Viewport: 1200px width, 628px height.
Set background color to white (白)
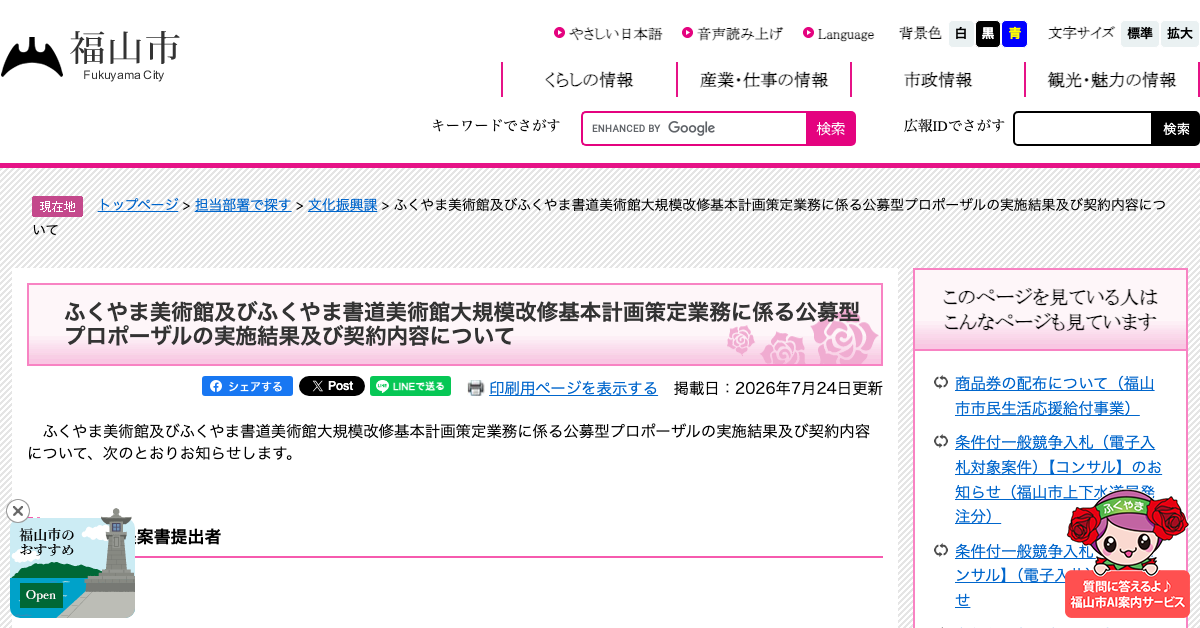pos(961,34)
